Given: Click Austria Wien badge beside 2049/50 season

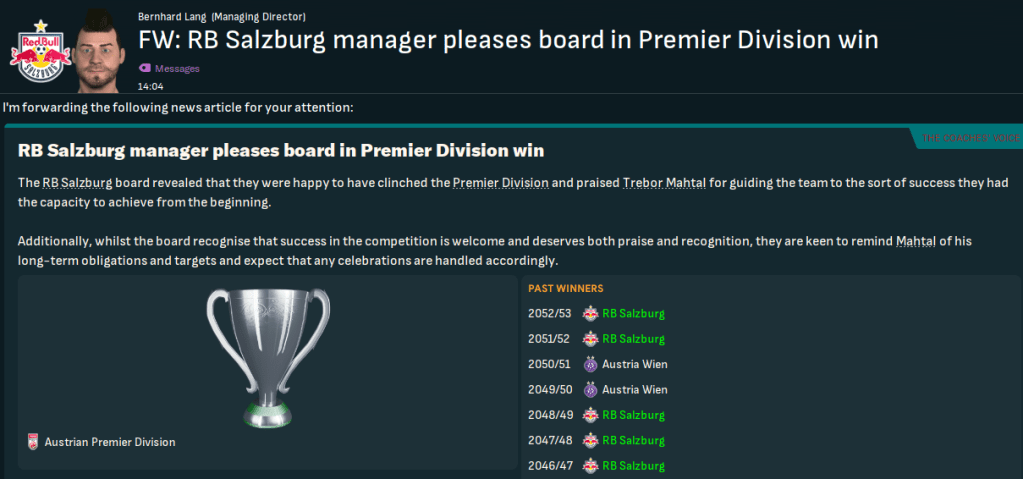Looking at the screenshot, I should [x=590, y=389].
